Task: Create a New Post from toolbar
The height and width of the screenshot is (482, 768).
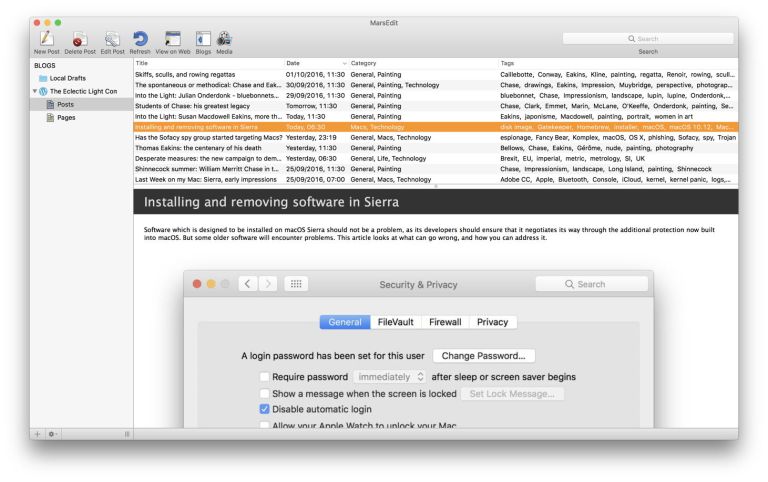Action: pos(47,42)
